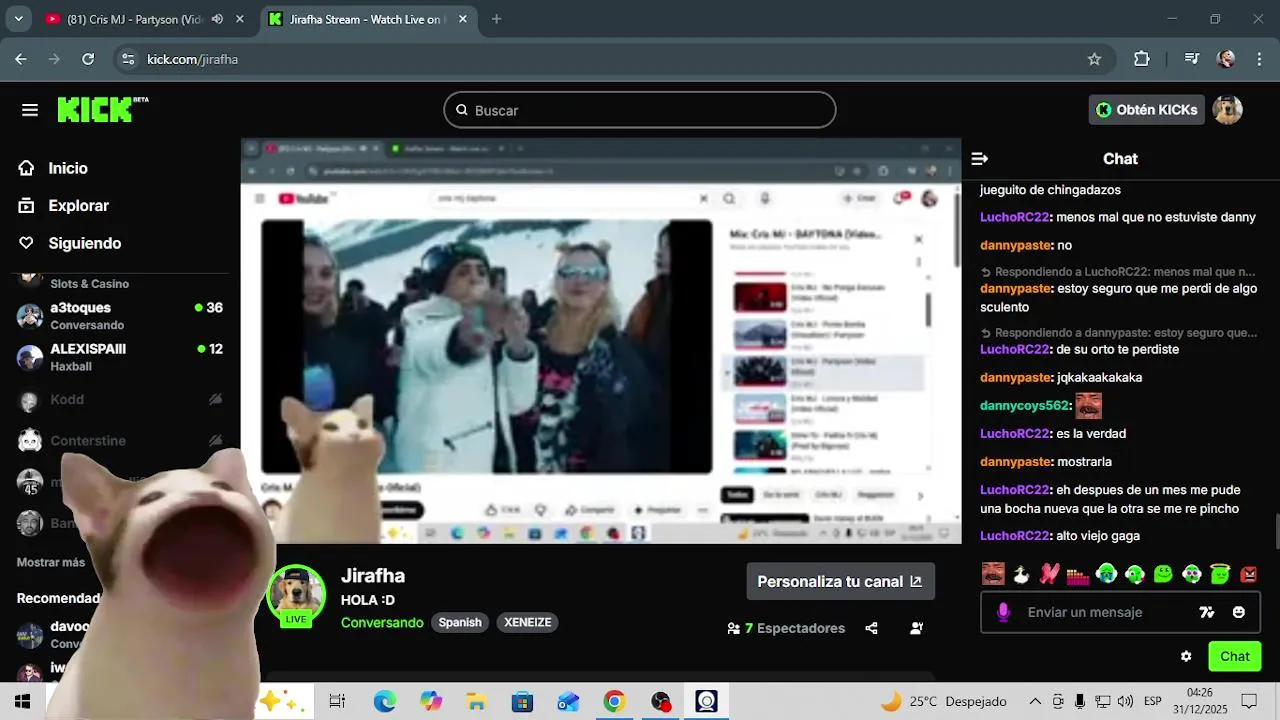Pick the smiling green blob emote
The height and width of the screenshot is (720, 1280).
1163,574
